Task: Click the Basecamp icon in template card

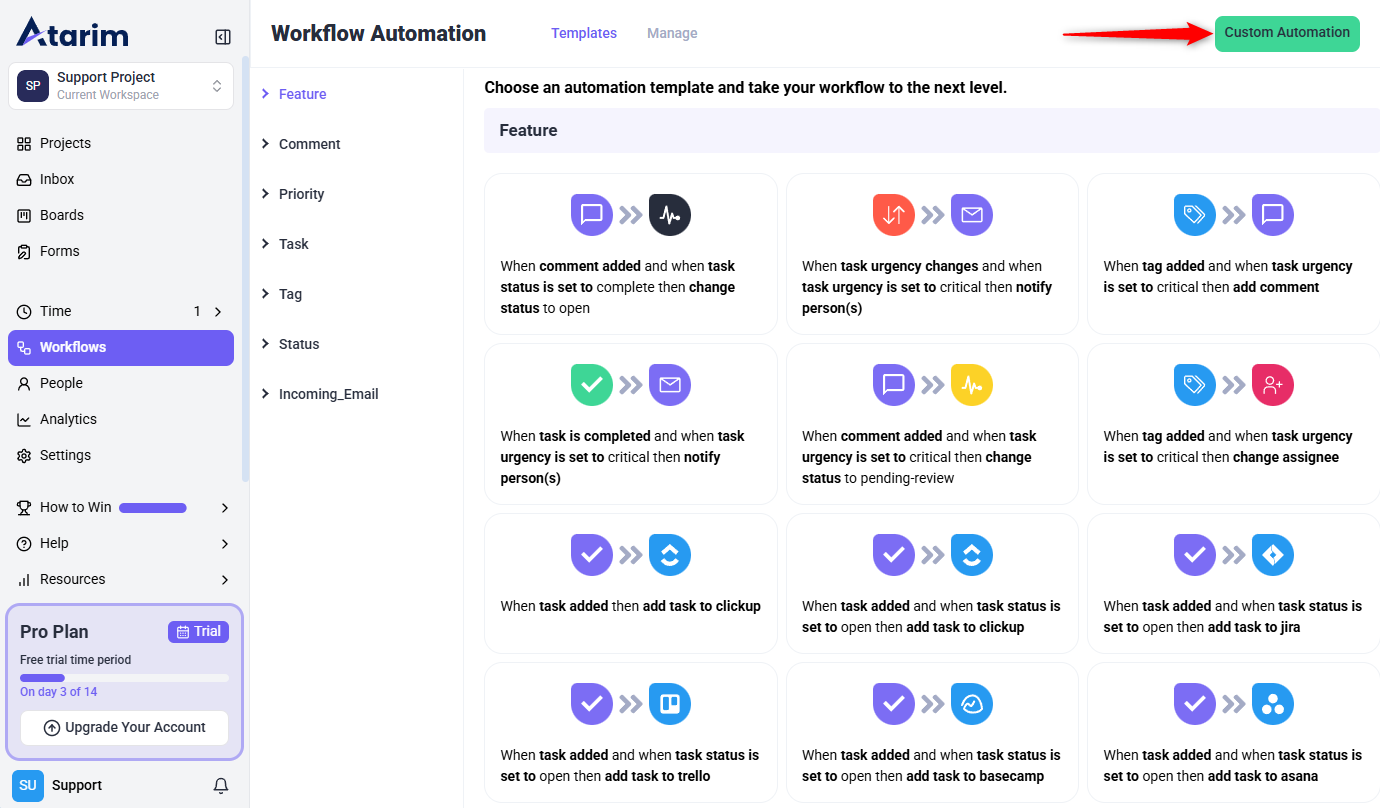Action: 971,704
